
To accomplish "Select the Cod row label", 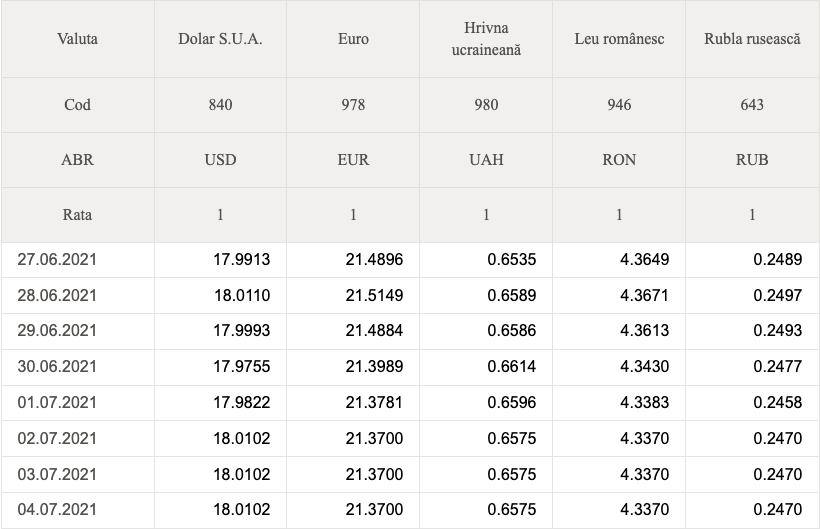I will [77, 105].
